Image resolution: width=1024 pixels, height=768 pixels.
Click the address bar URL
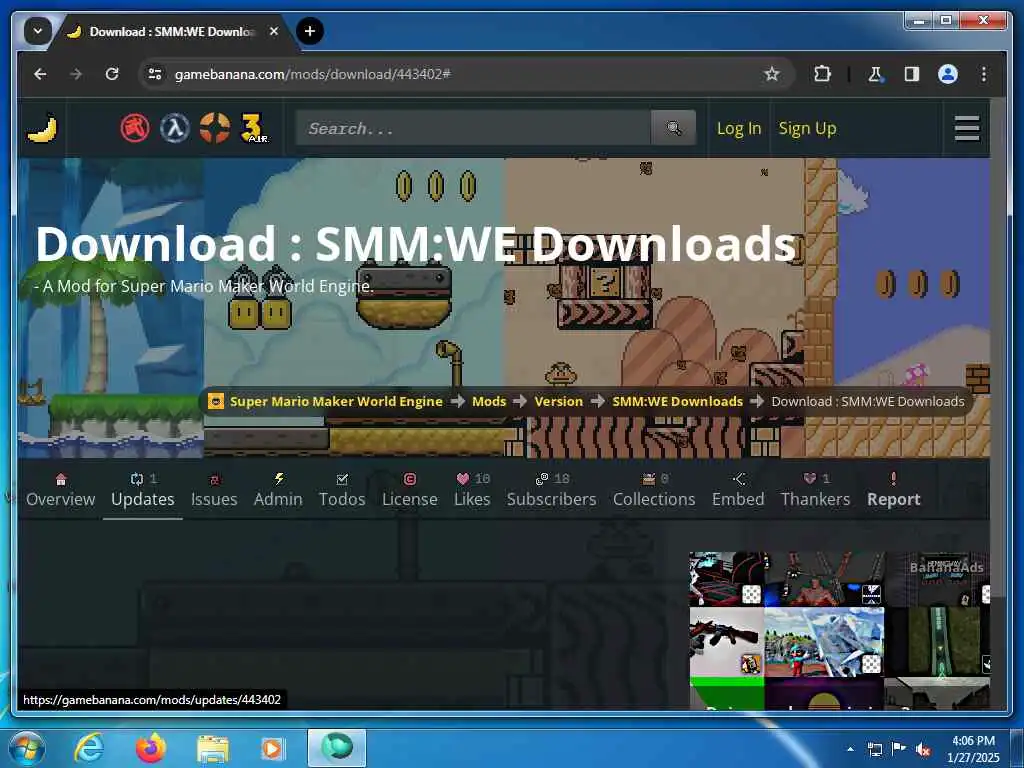tap(312, 74)
